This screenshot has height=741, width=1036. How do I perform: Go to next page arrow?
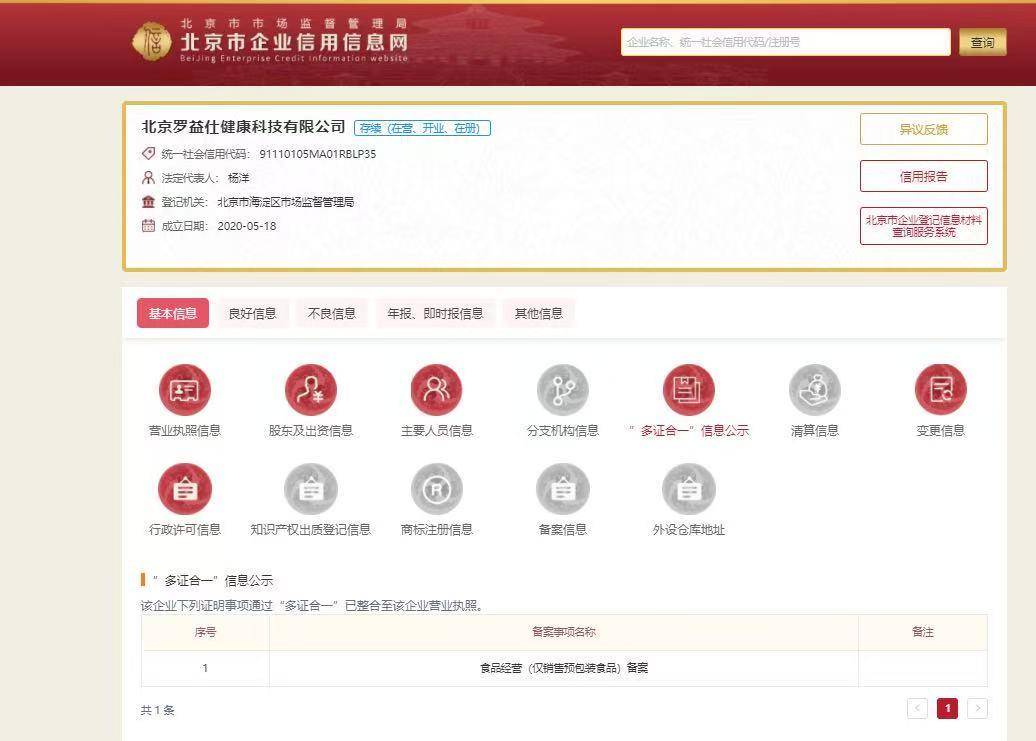point(977,708)
